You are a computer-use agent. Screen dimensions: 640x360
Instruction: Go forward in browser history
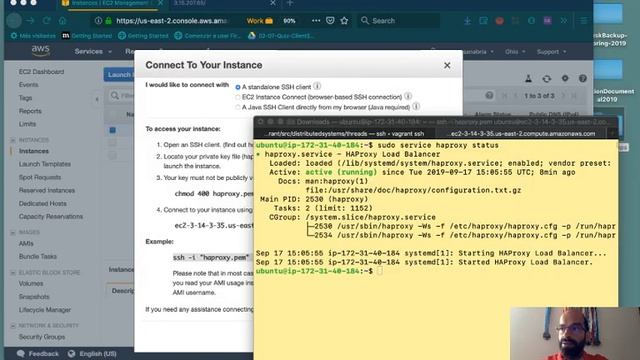[30, 20]
